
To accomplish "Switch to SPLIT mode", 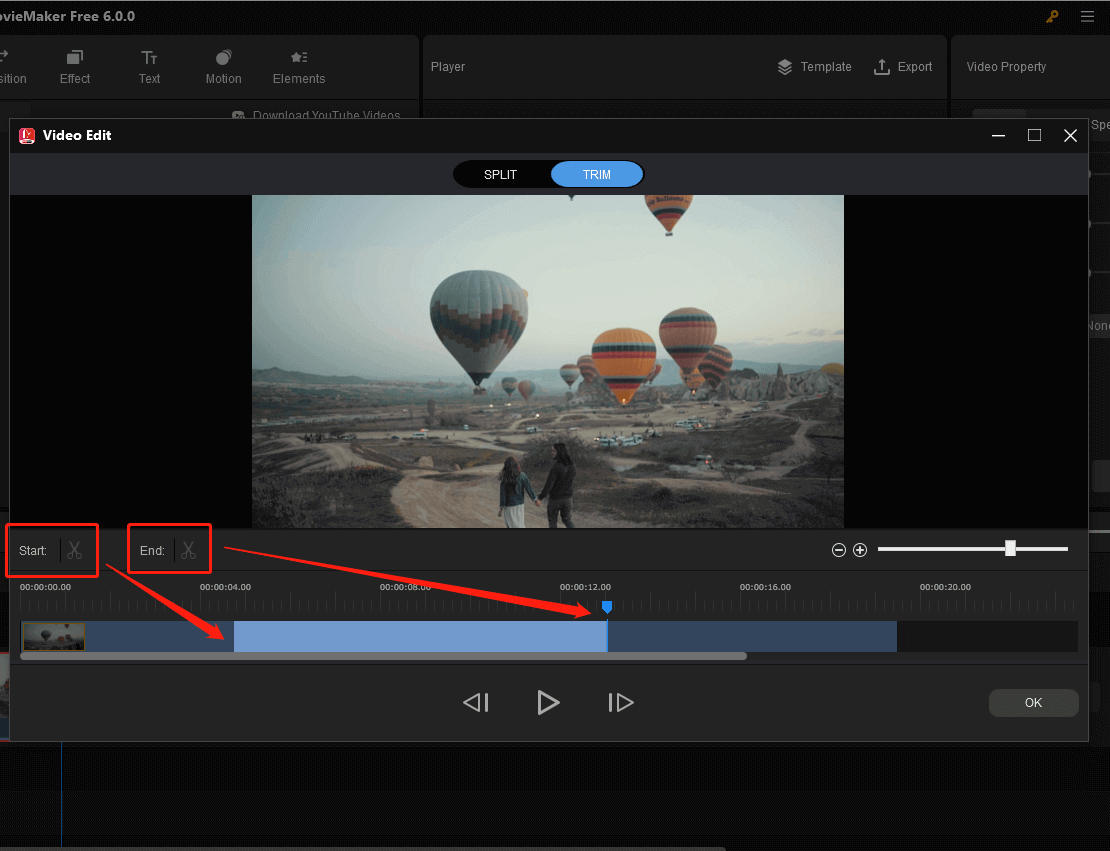I will (500, 173).
